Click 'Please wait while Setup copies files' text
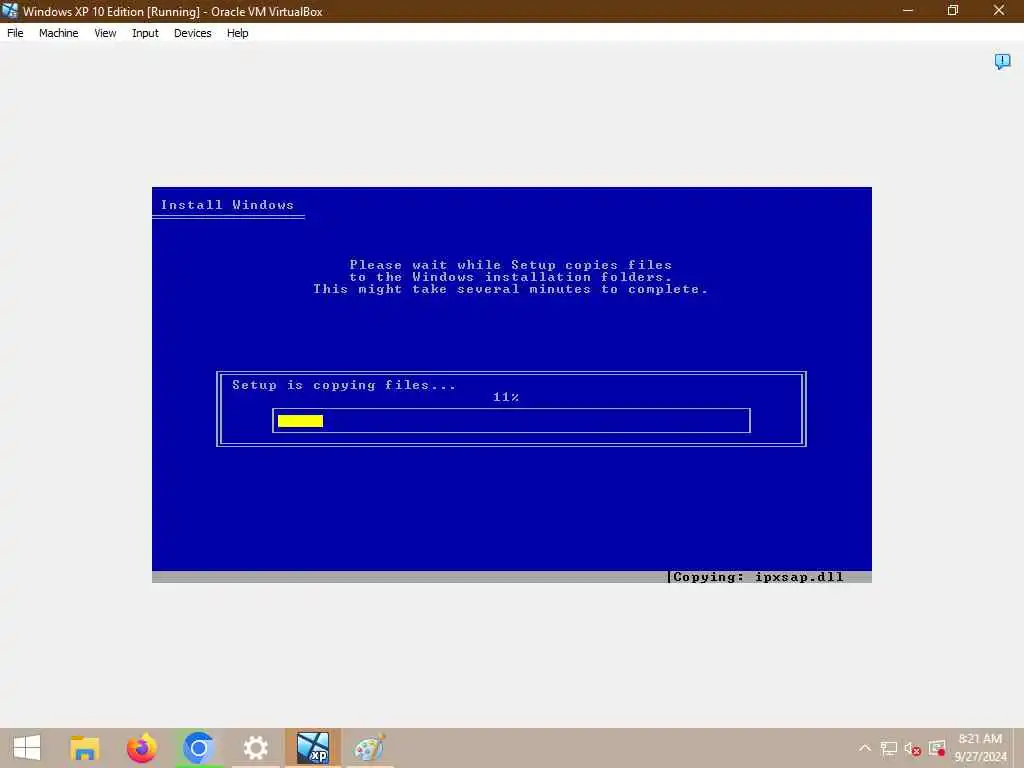The width and height of the screenshot is (1024, 768). 511,264
